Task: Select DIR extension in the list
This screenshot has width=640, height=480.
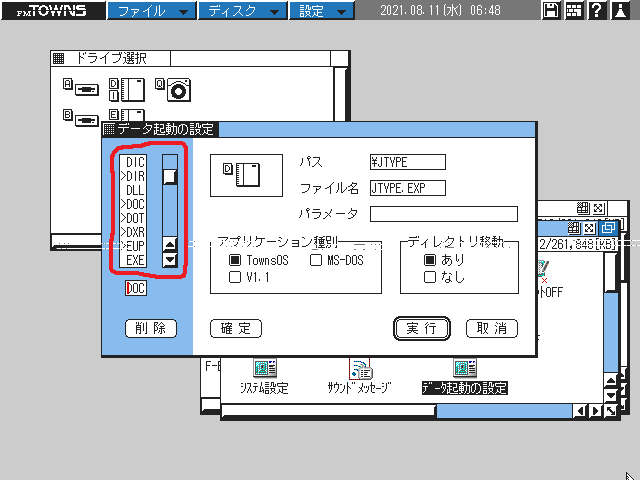Action: 133,176
